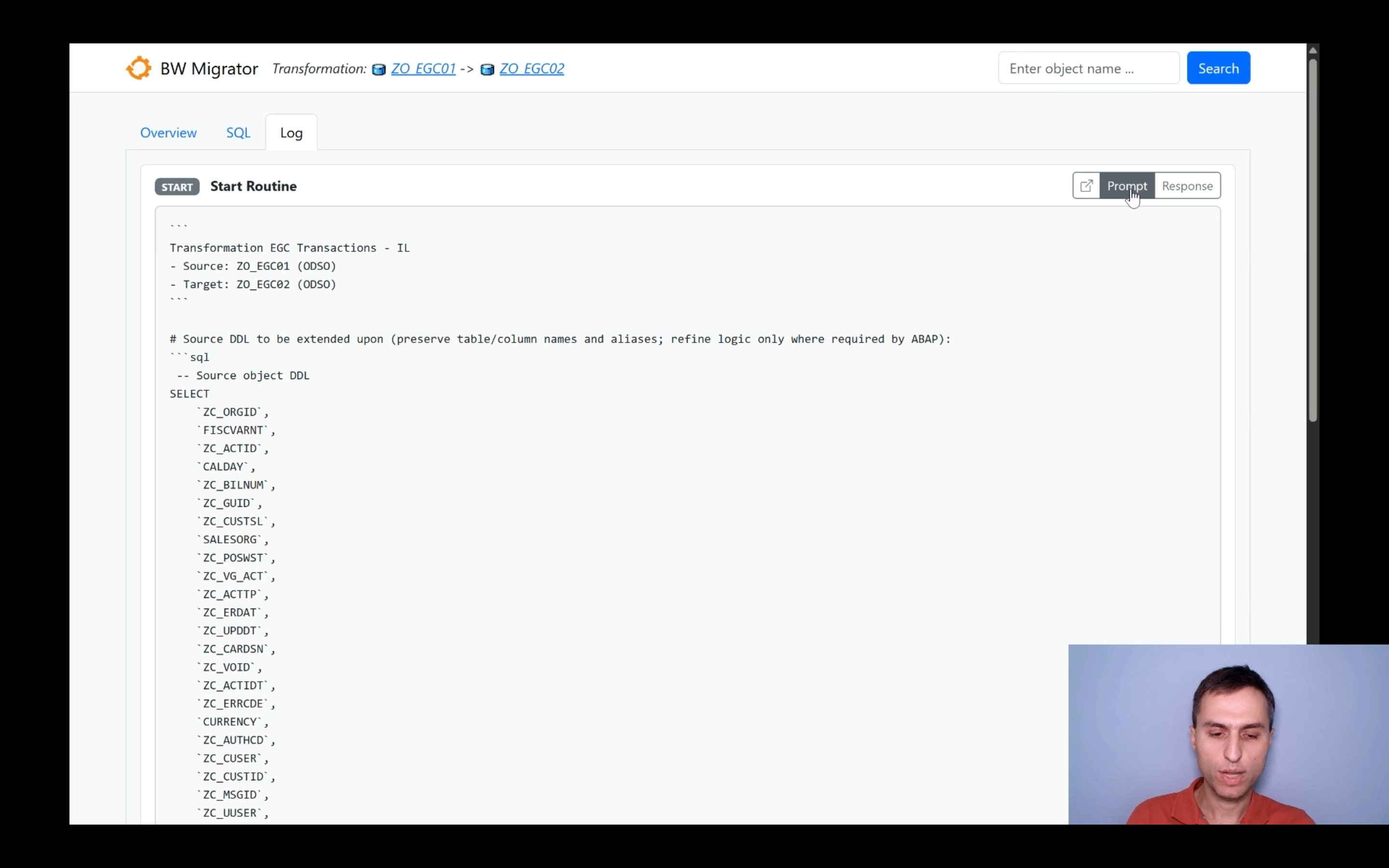Image resolution: width=1389 pixels, height=868 pixels.
Task: Click the BW Migrator title text
Action: [x=209, y=68]
